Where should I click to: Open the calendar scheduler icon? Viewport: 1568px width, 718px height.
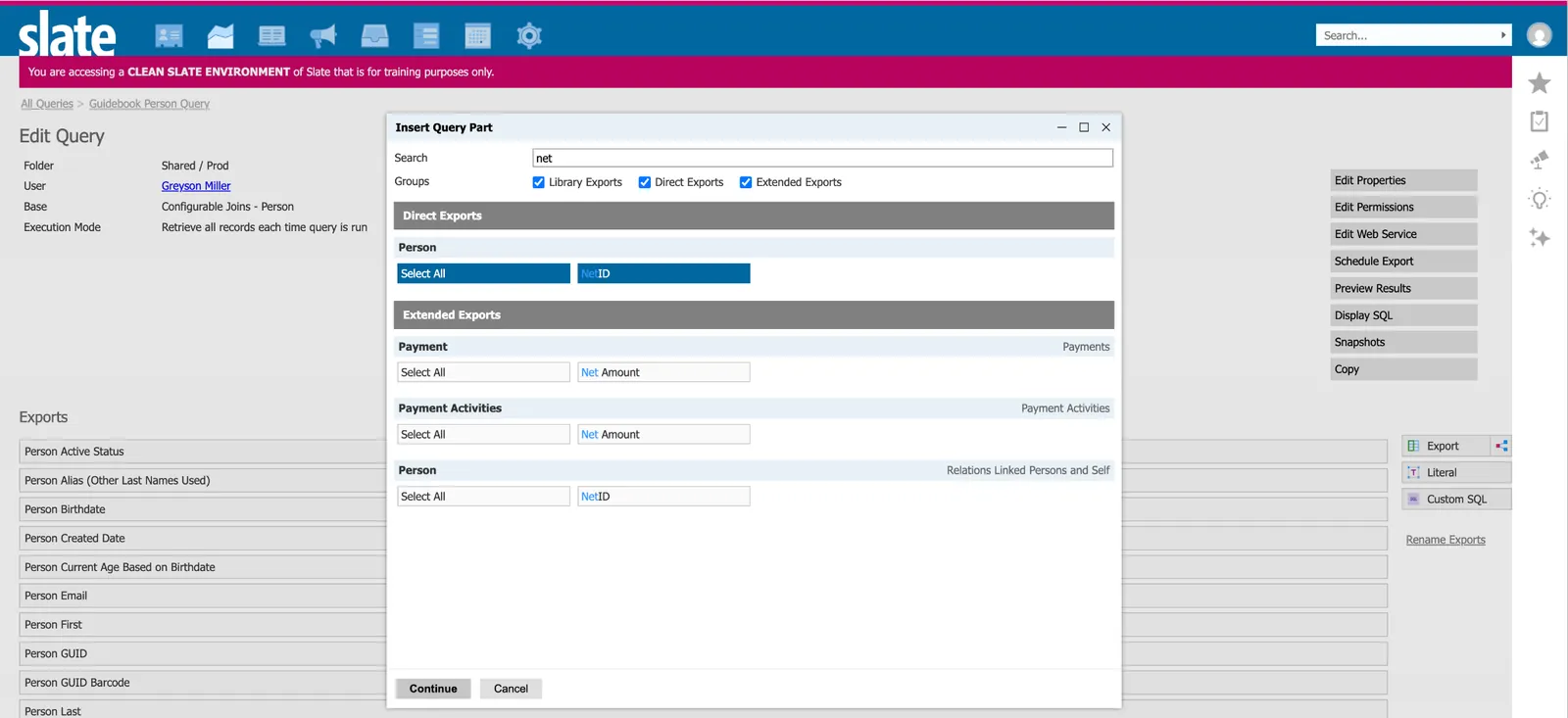coord(477,36)
